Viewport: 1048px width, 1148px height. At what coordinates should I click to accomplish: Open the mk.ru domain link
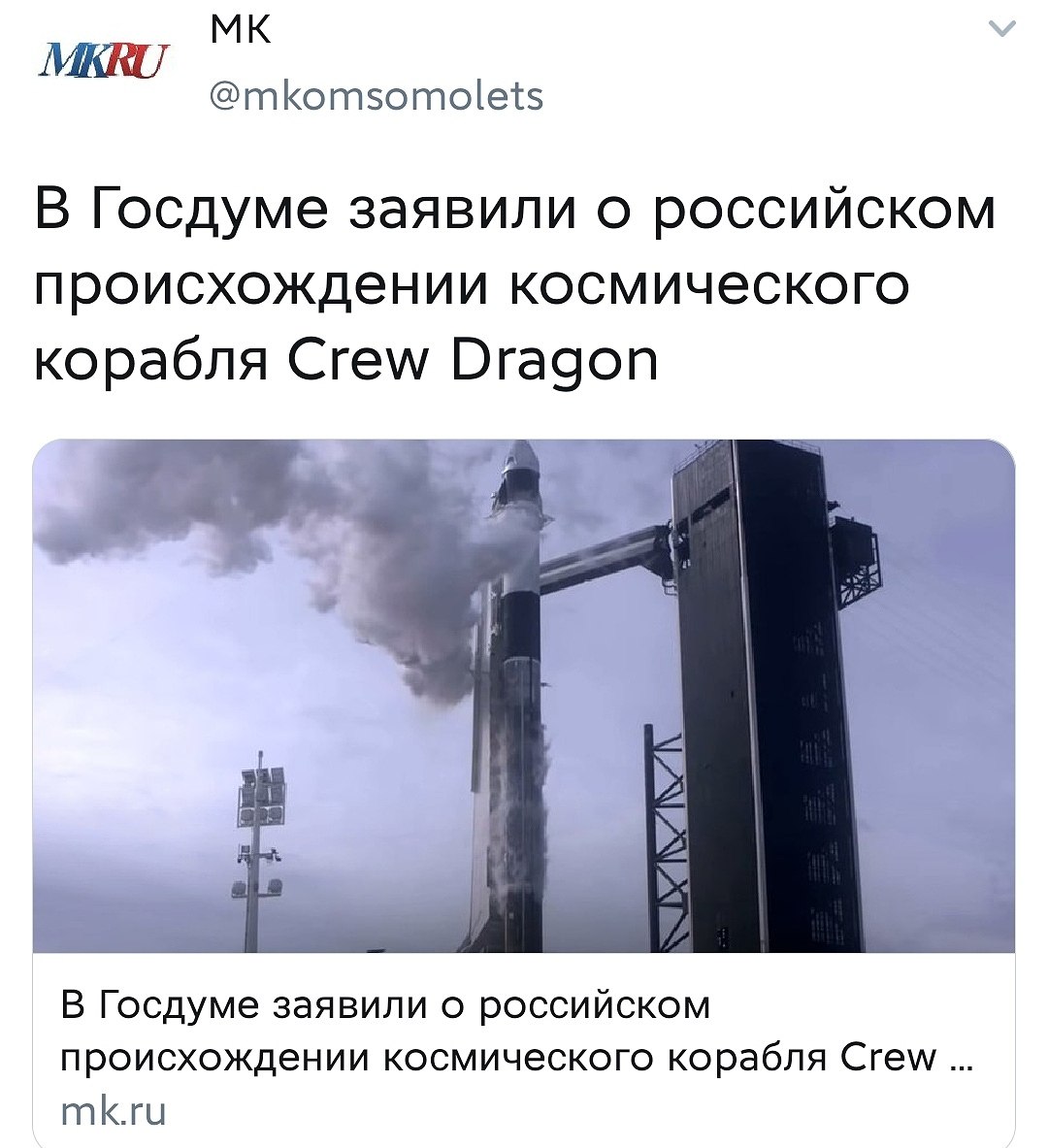point(114,1111)
